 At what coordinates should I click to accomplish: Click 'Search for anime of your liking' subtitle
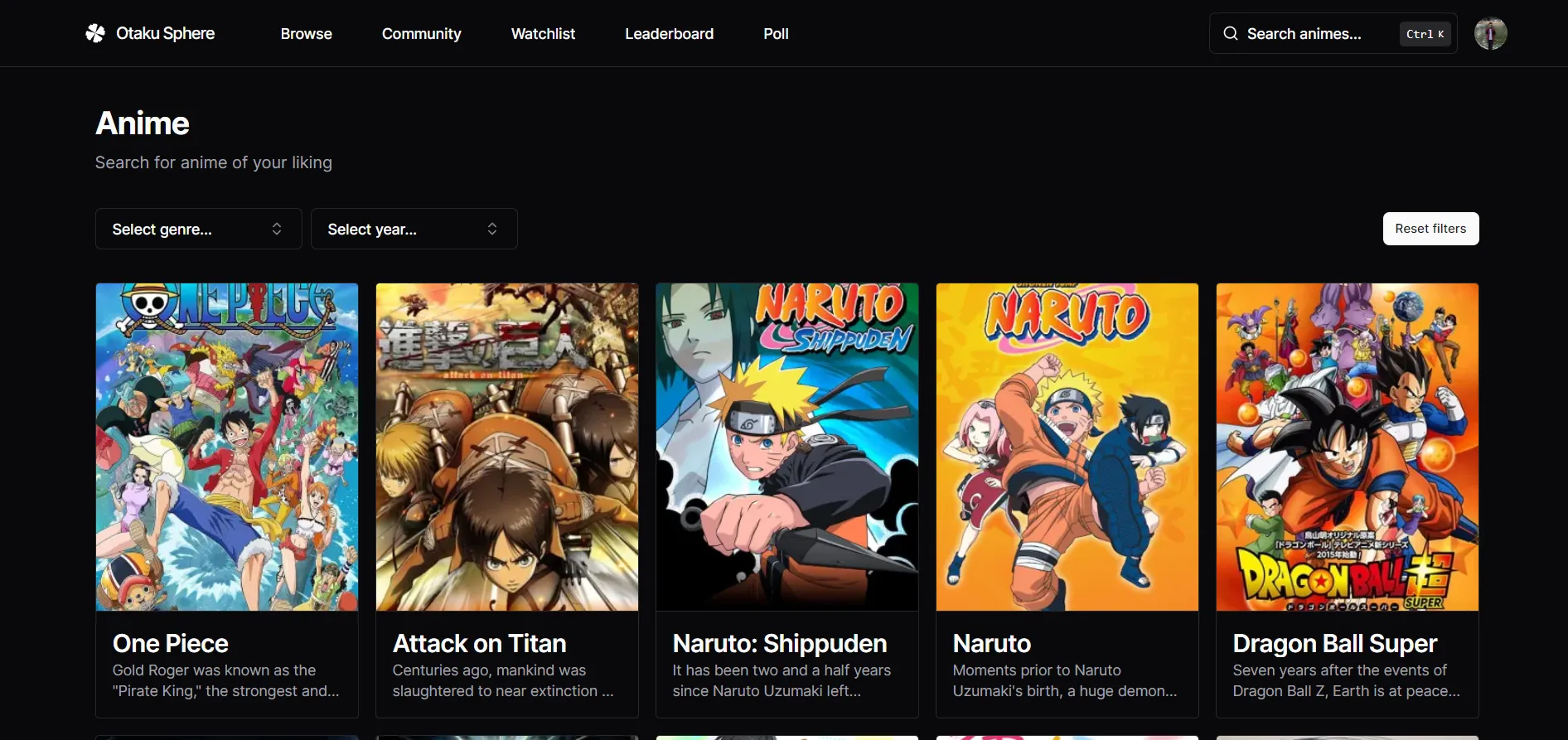(214, 162)
